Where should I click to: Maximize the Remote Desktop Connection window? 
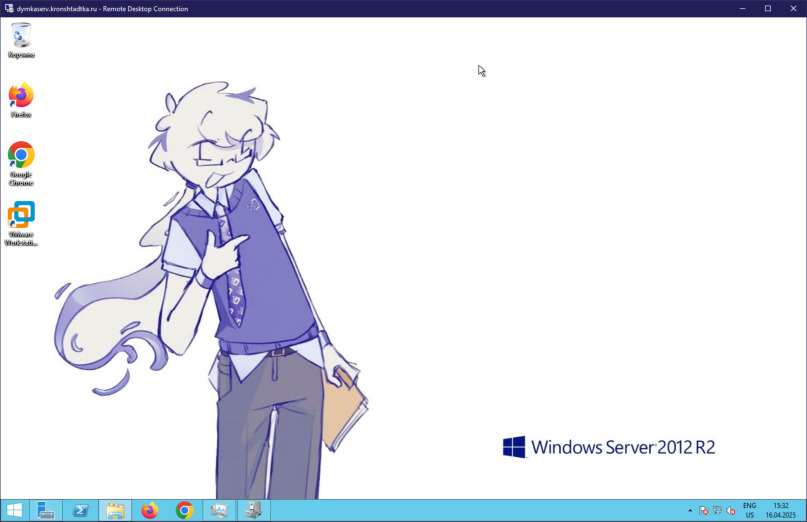pyautogui.click(x=768, y=8)
